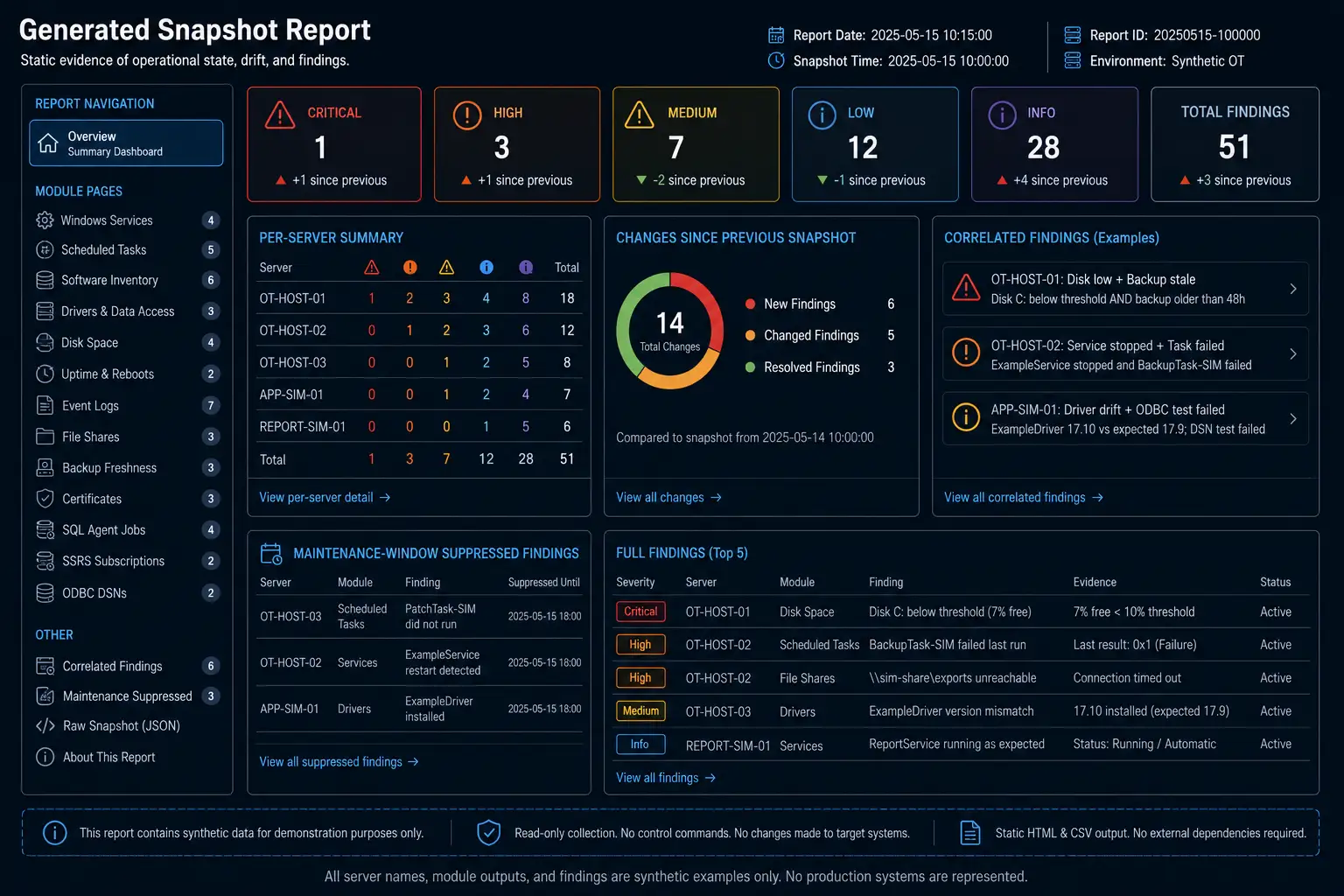
Task: Expand the APP-SIM-01 driver drift finding chevron
Action: (x=1293, y=418)
